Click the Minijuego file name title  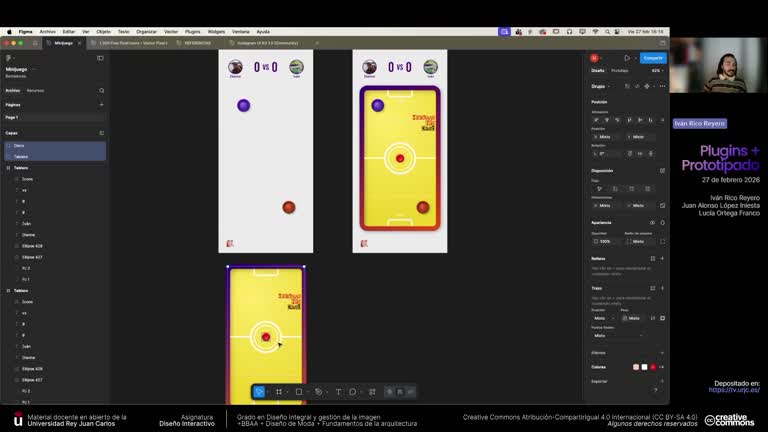coord(16,69)
